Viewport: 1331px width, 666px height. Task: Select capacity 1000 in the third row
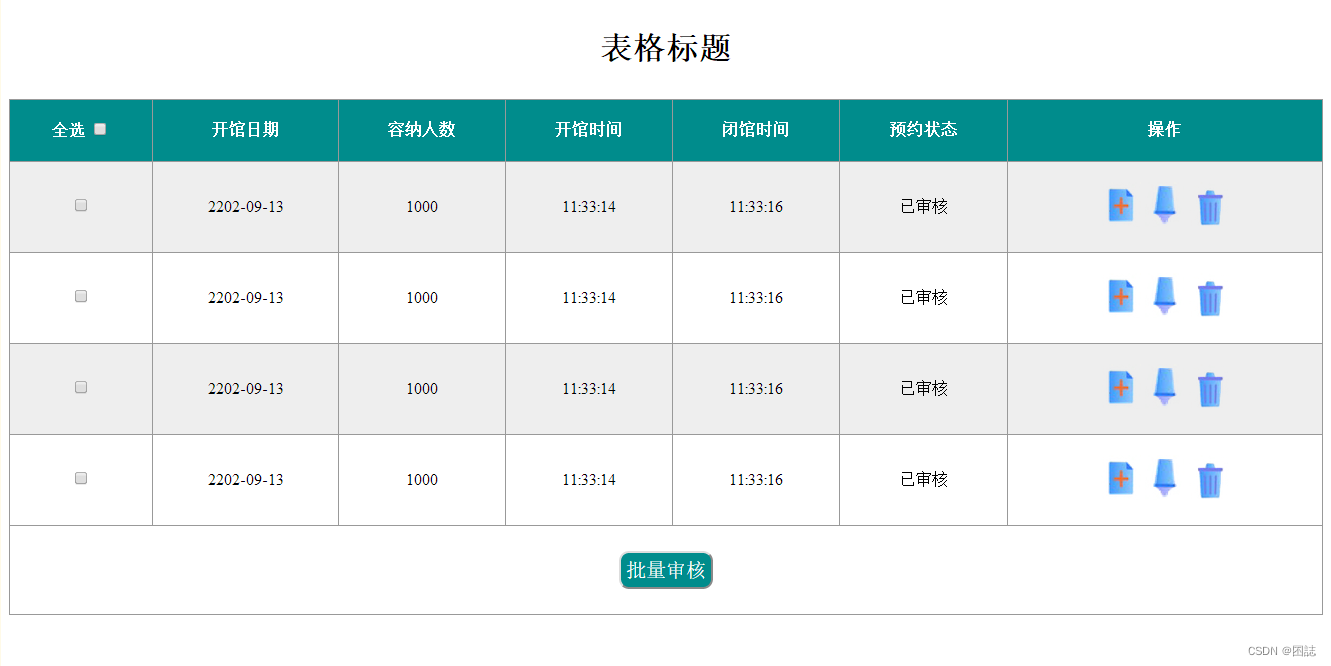coord(422,389)
